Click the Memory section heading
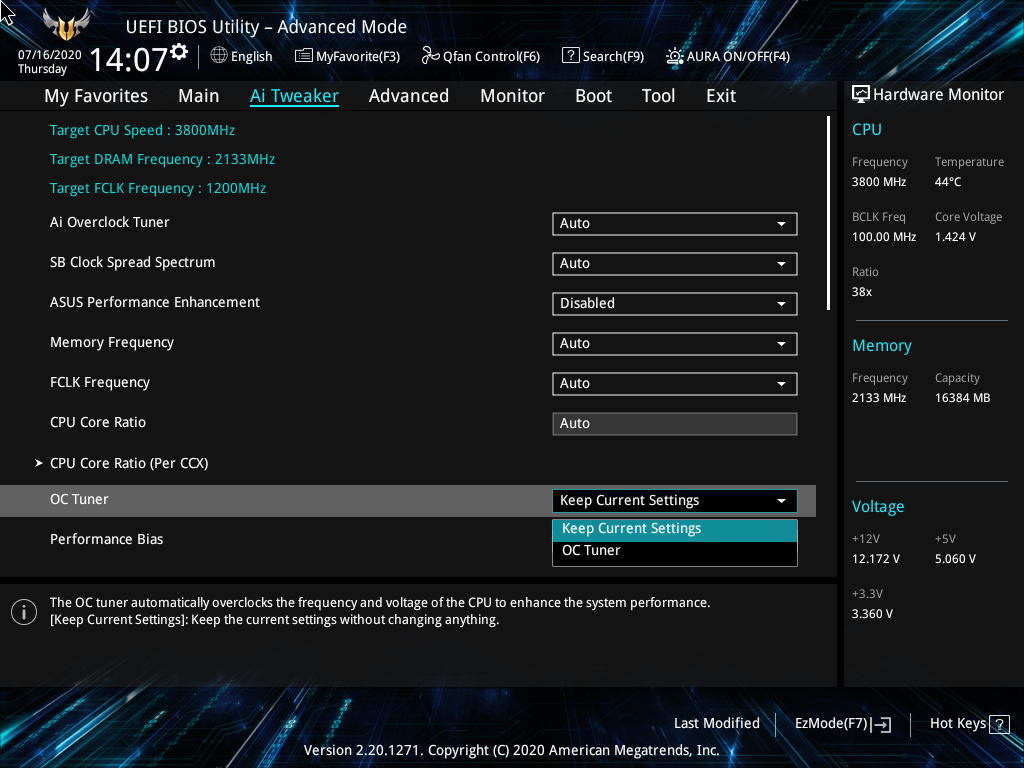 point(881,346)
